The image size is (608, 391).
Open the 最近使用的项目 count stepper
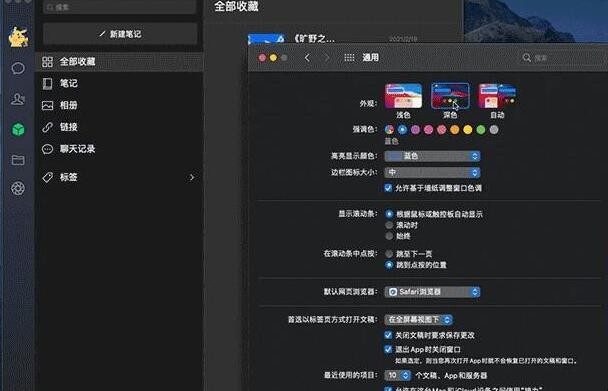point(397,375)
